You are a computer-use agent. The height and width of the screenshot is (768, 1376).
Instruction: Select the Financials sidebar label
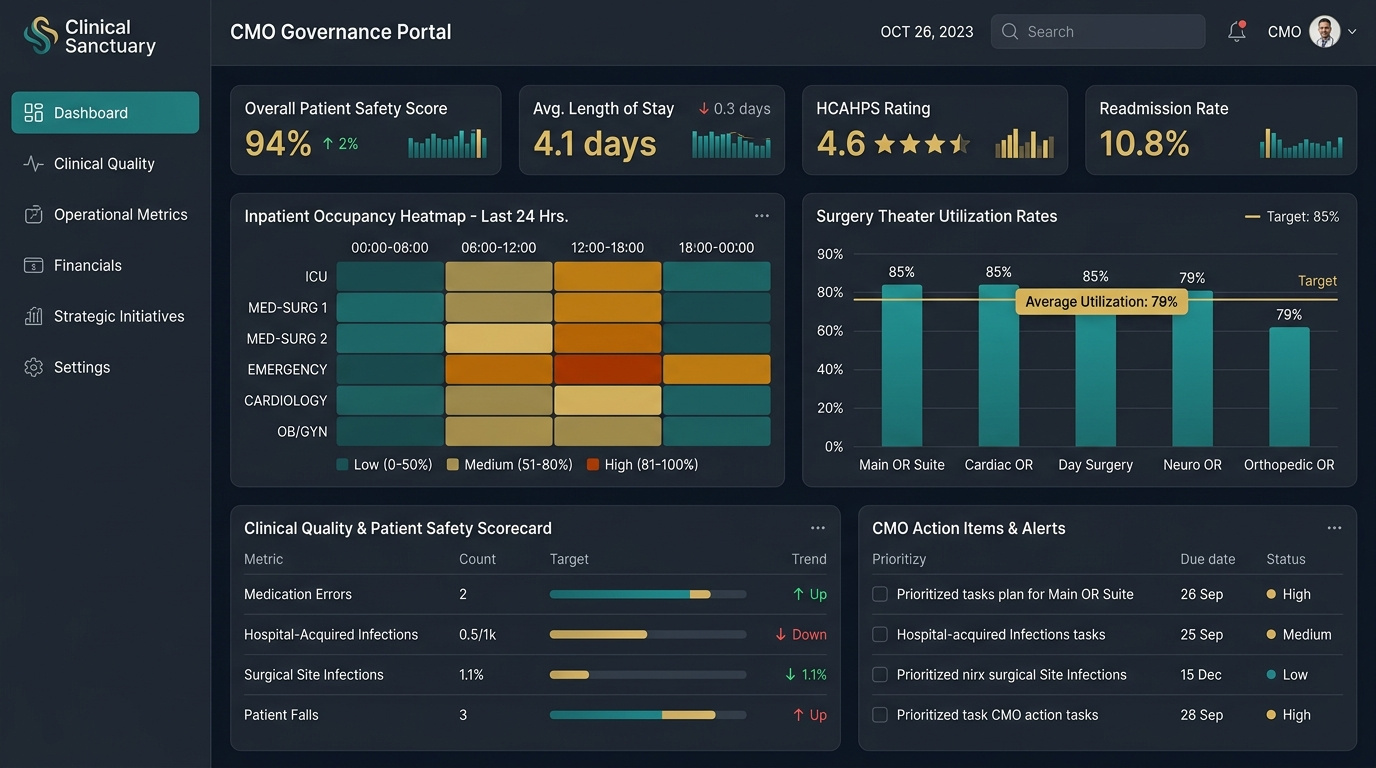(x=88, y=265)
